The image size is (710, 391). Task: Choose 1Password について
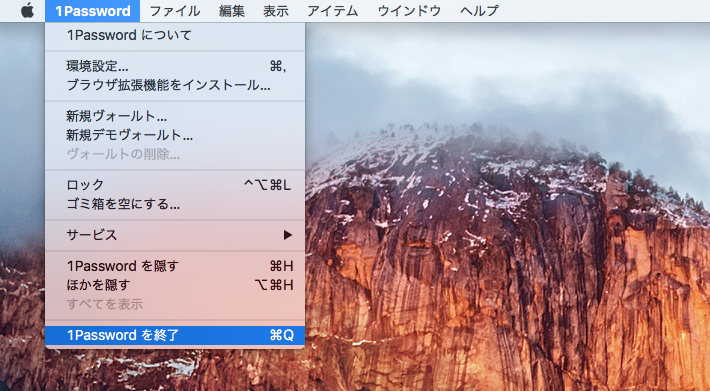pos(175,35)
